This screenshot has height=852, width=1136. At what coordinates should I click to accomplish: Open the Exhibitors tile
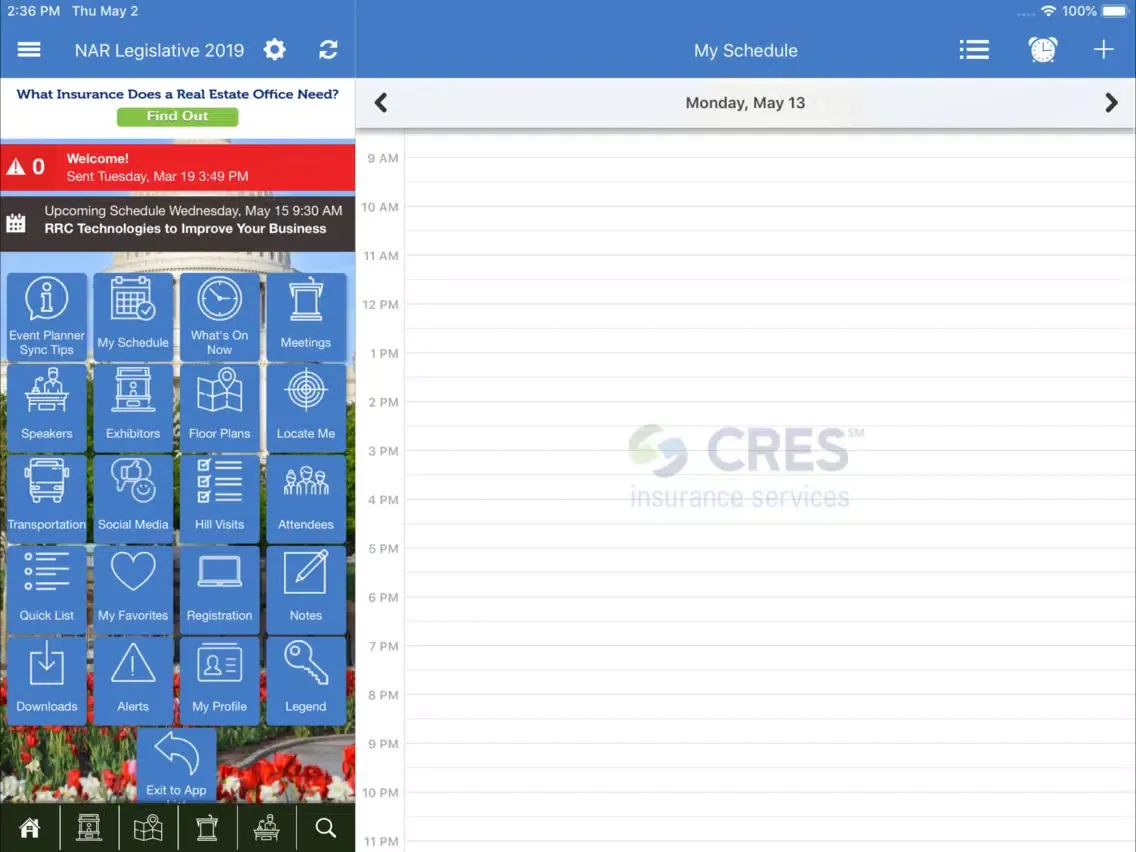point(133,408)
